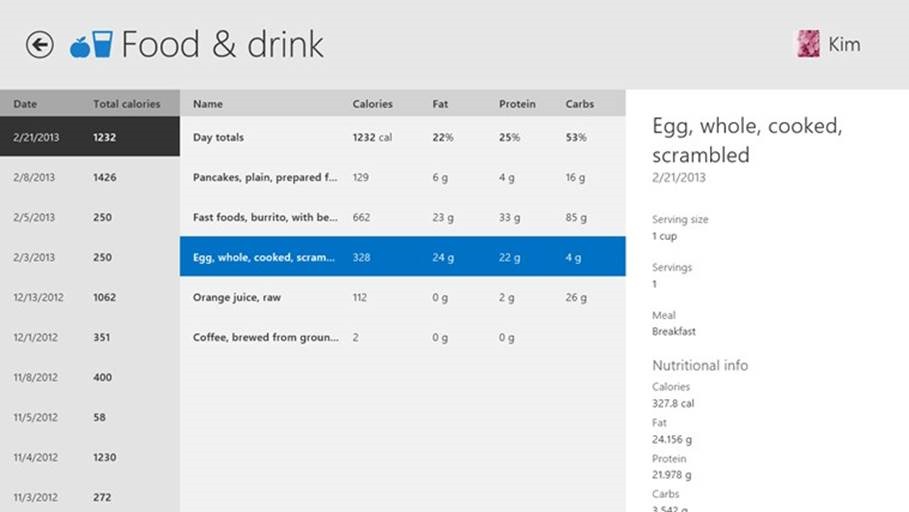The image size is (909, 512).
Task: Select the 11/8/2012 date row
Action: click(90, 377)
